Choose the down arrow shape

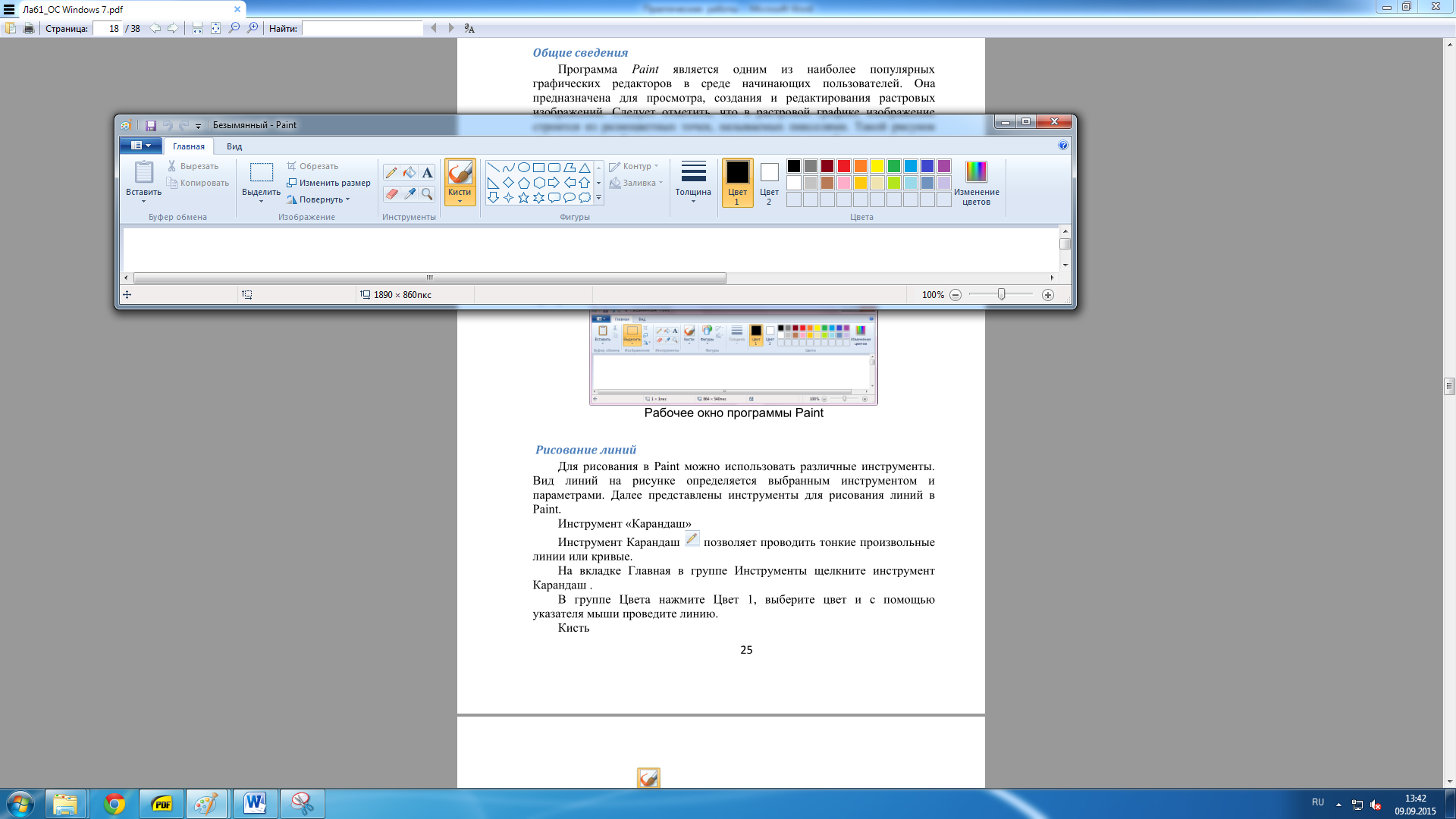[x=493, y=198]
